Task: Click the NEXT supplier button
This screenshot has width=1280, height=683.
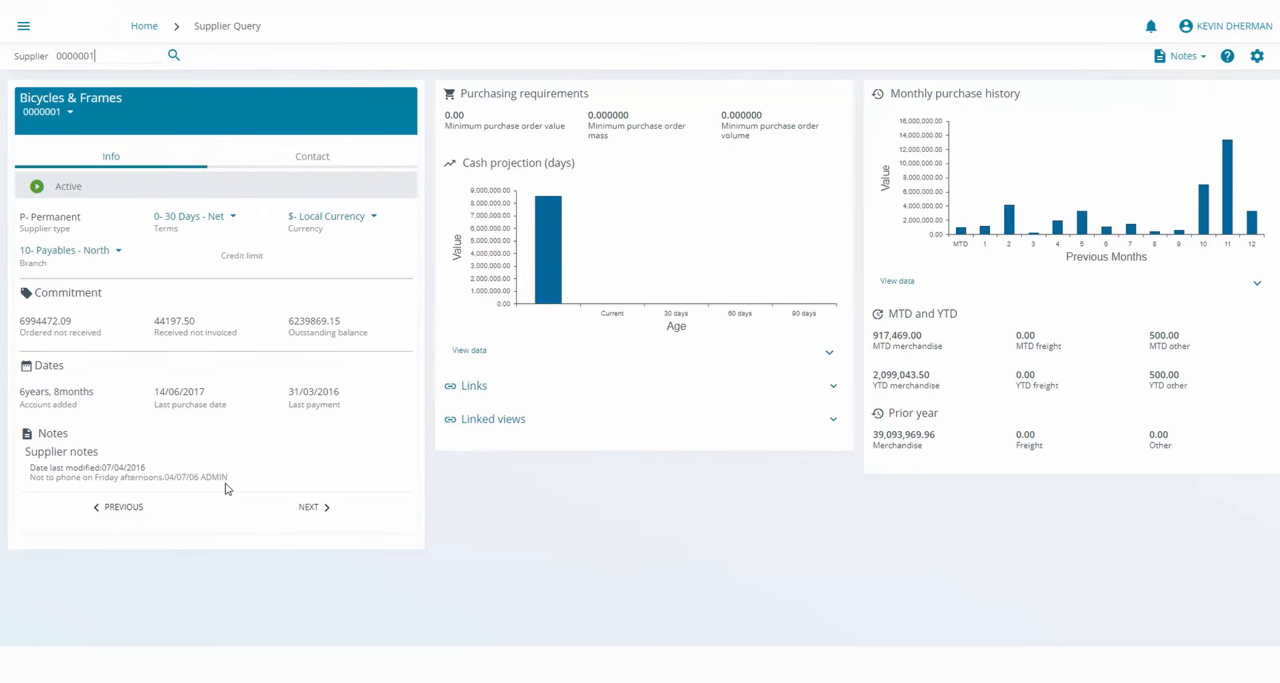Action: tap(314, 507)
